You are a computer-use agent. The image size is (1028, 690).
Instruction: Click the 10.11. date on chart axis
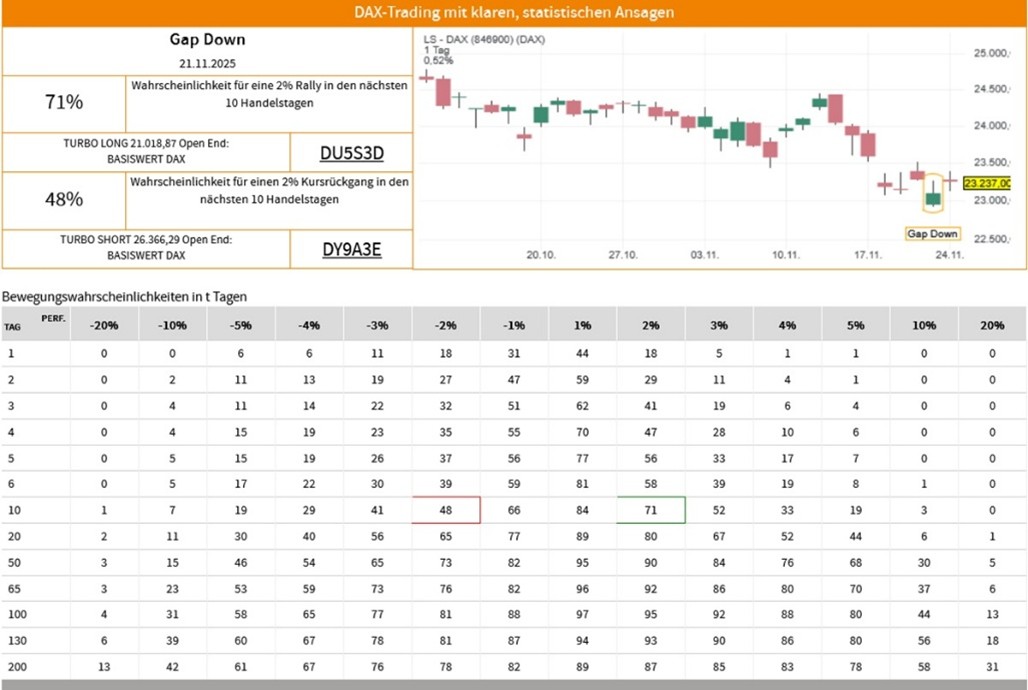(786, 255)
